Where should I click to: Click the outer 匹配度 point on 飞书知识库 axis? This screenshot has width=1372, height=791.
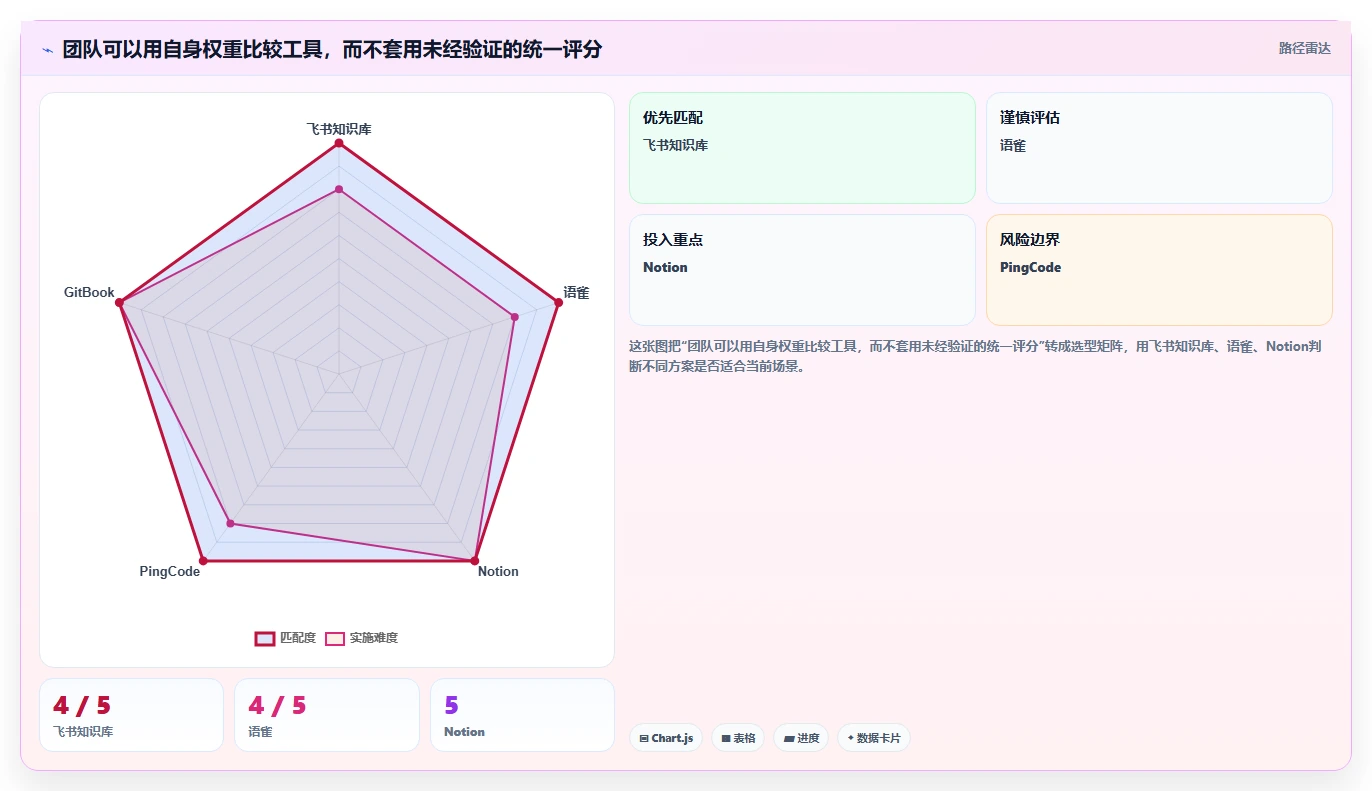pos(339,143)
